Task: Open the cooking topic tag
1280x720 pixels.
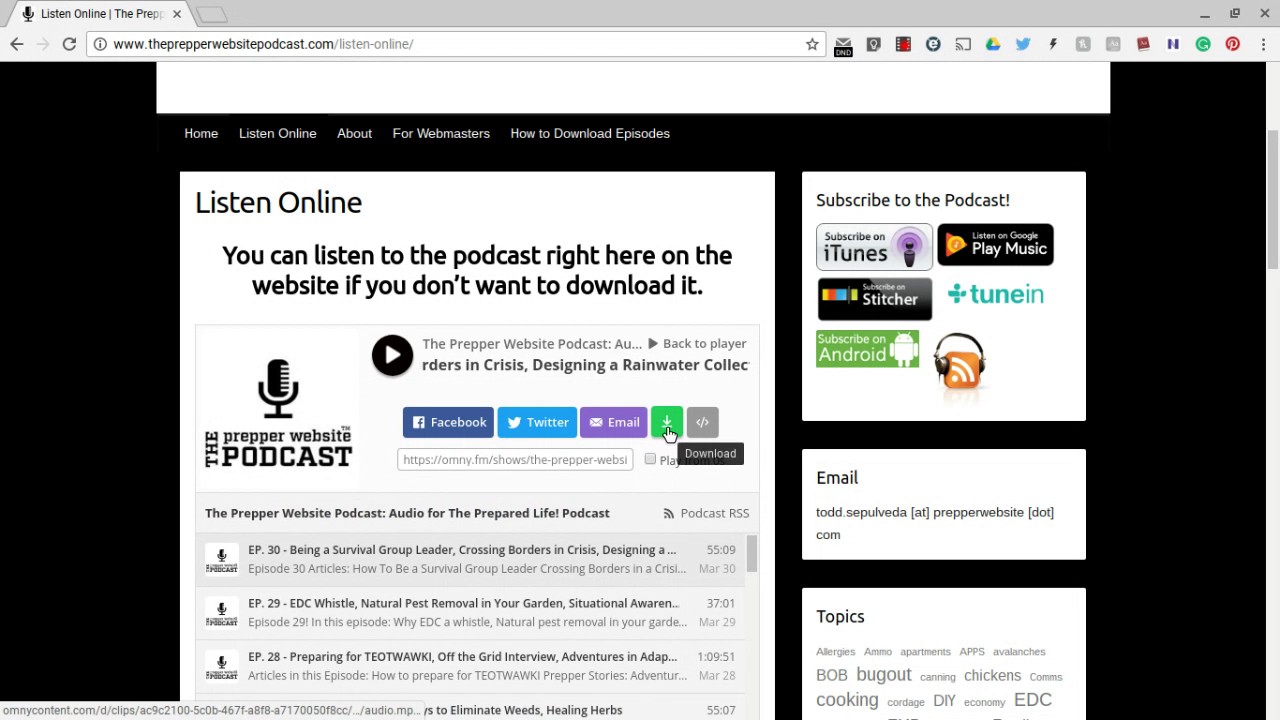Action: point(847,700)
